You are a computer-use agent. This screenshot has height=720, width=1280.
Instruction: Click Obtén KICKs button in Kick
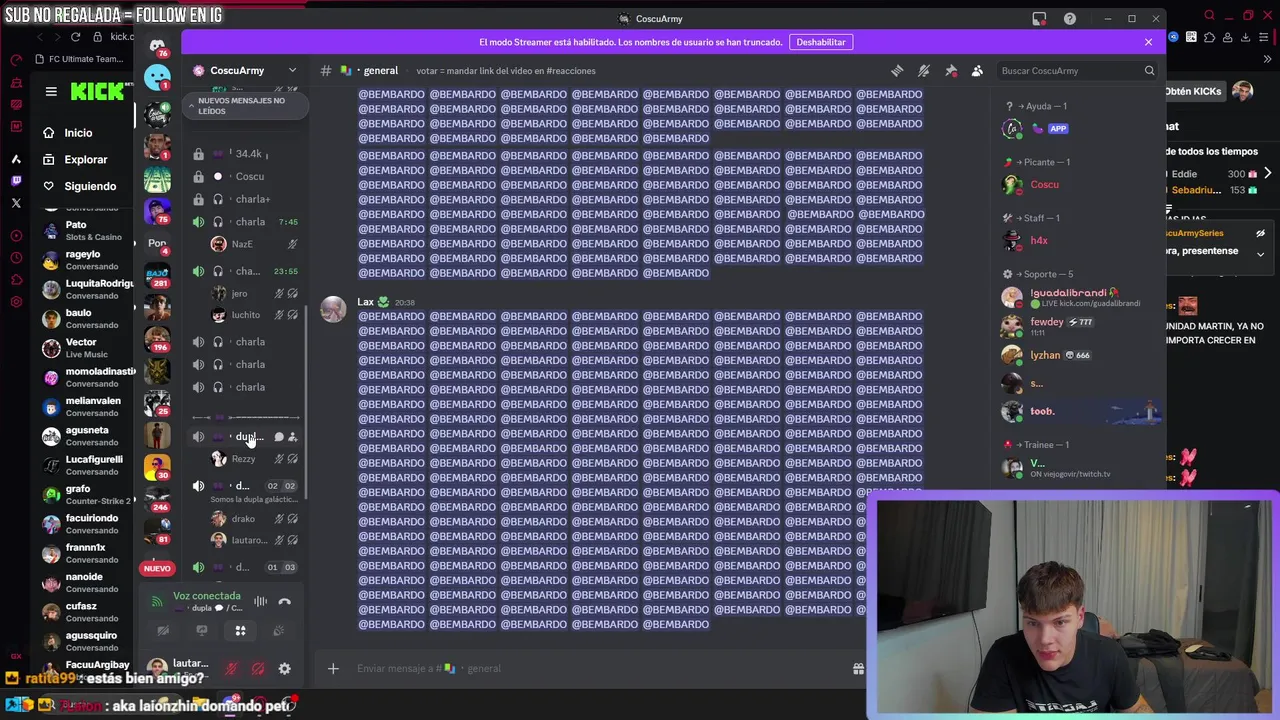[1193, 91]
